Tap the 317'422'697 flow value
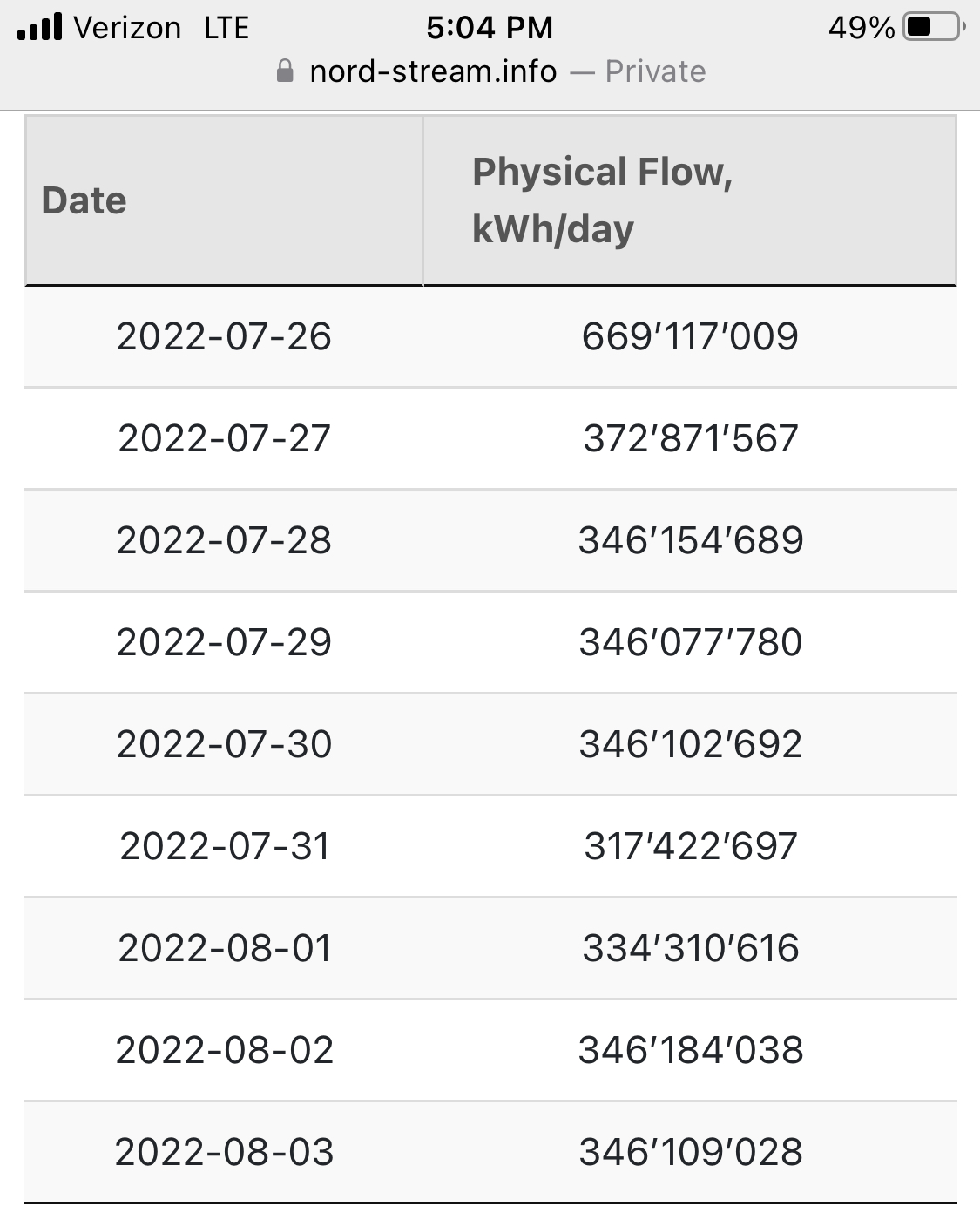This screenshot has height=1206, width=980. pyautogui.click(x=690, y=846)
